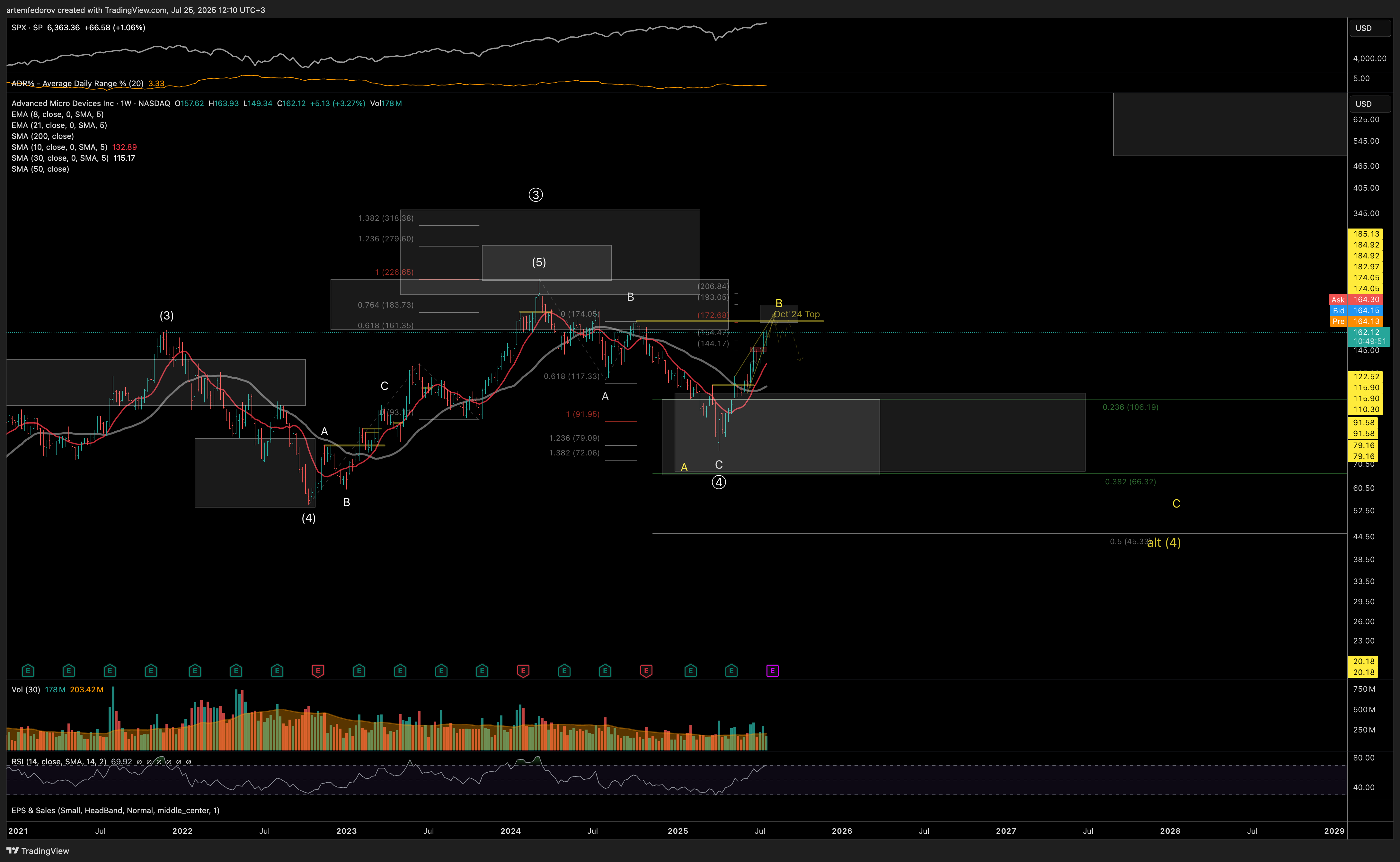Click the last green earnings marker before the purple one

(x=731, y=670)
